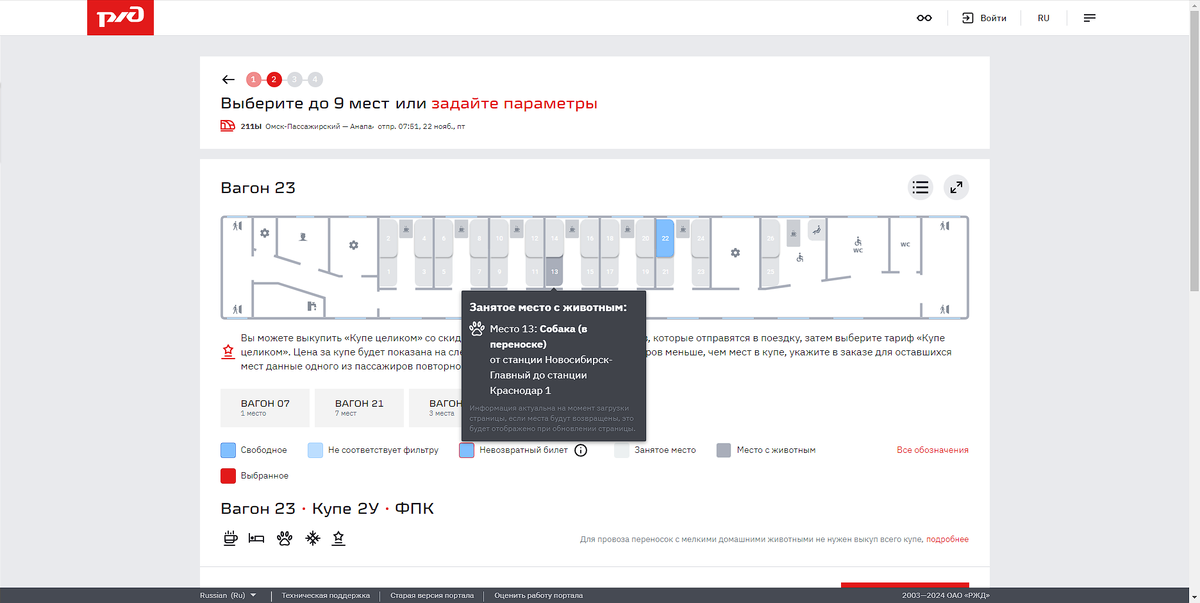Image resolution: width=1200 pixels, height=603 pixels.
Task: Open the list view icon near Вагон 23
Action: 920,187
